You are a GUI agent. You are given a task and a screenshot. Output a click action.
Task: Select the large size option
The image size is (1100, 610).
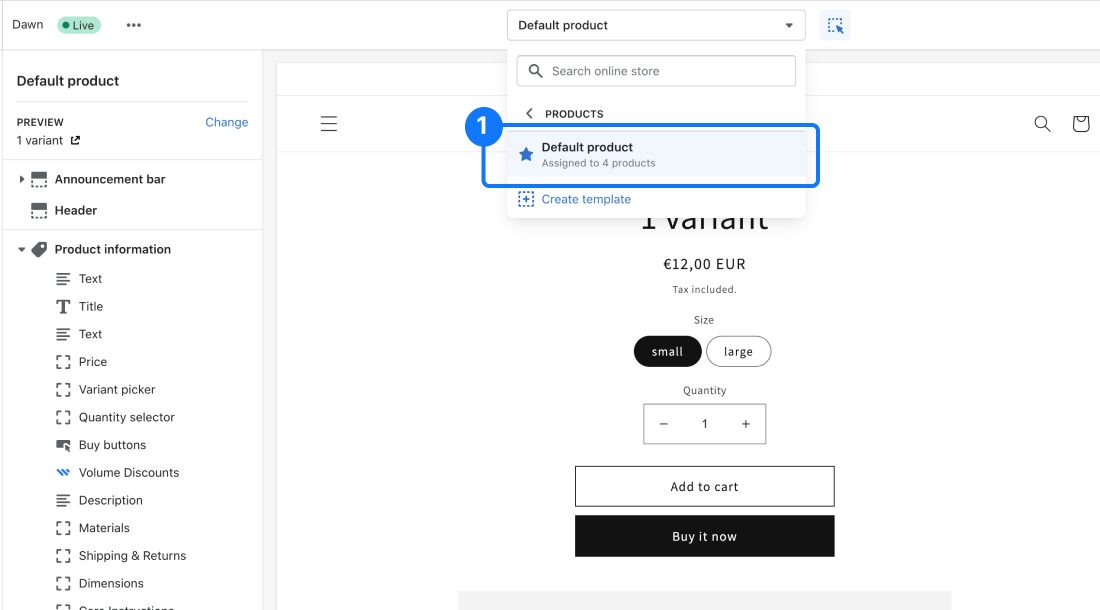click(x=738, y=352)
